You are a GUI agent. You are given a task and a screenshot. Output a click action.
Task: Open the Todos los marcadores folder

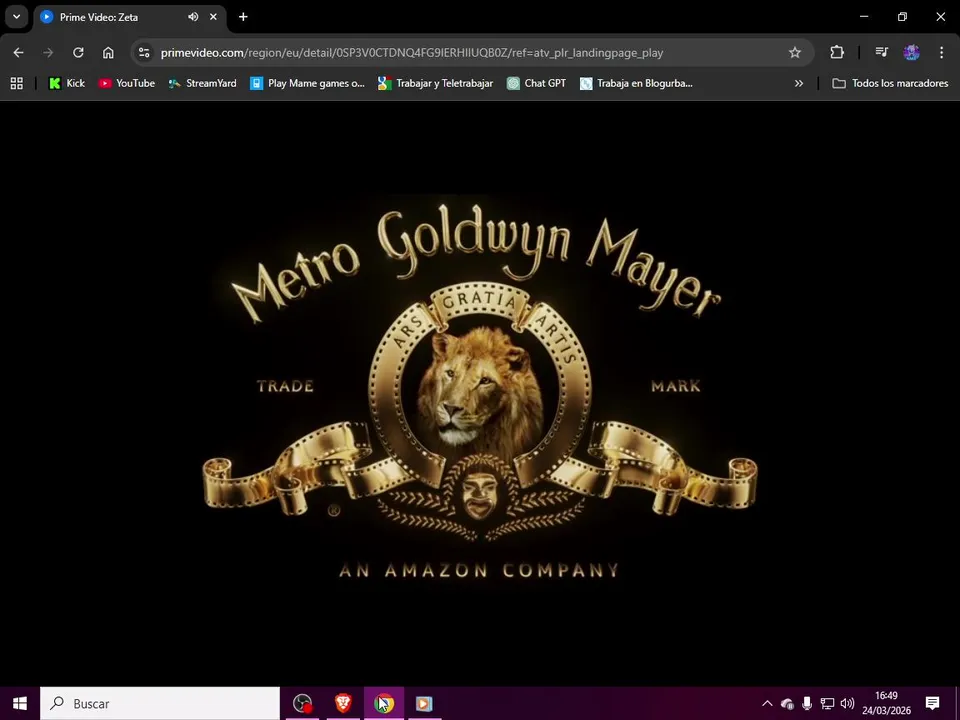pos(890,83)
